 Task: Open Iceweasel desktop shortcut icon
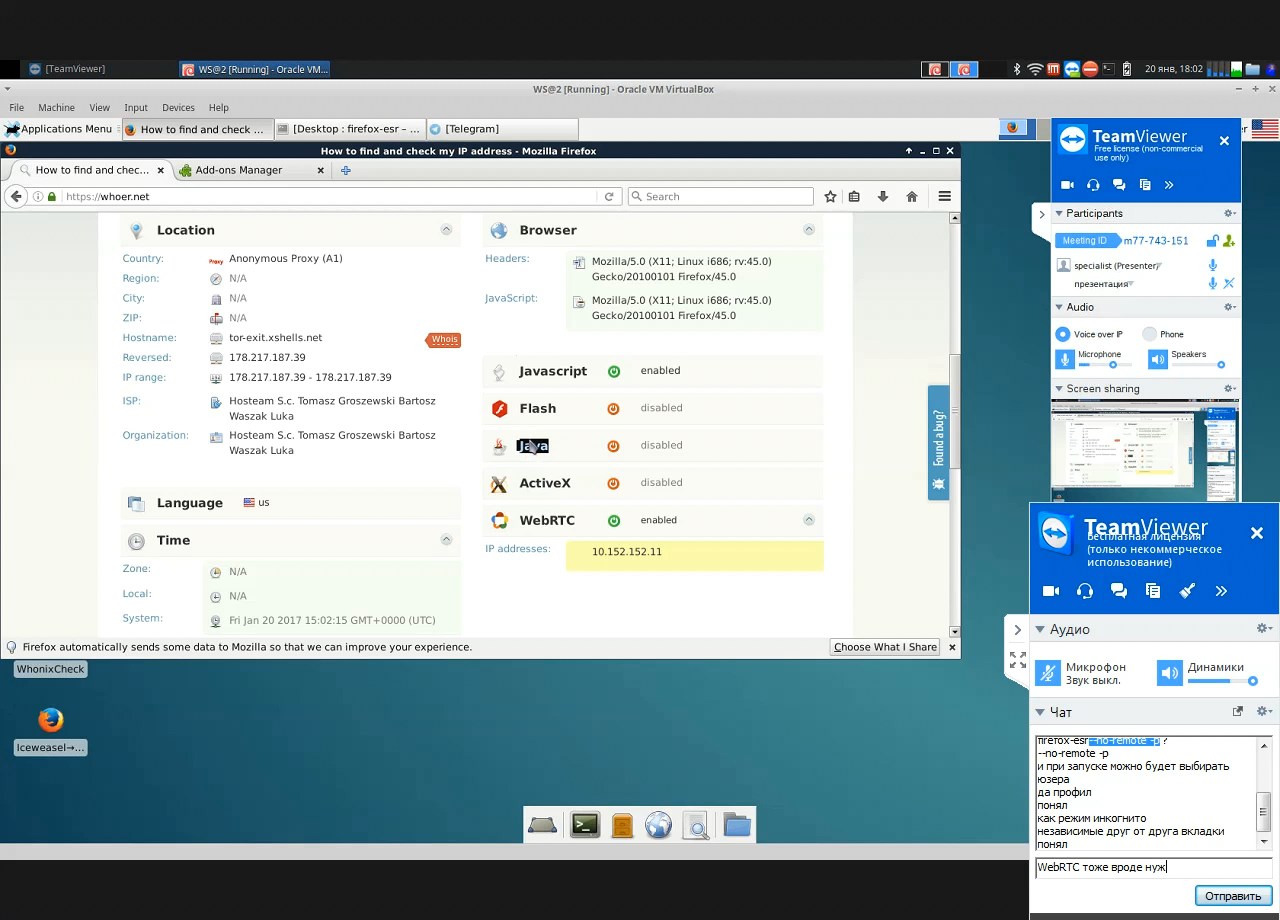(x=50, y=720)
